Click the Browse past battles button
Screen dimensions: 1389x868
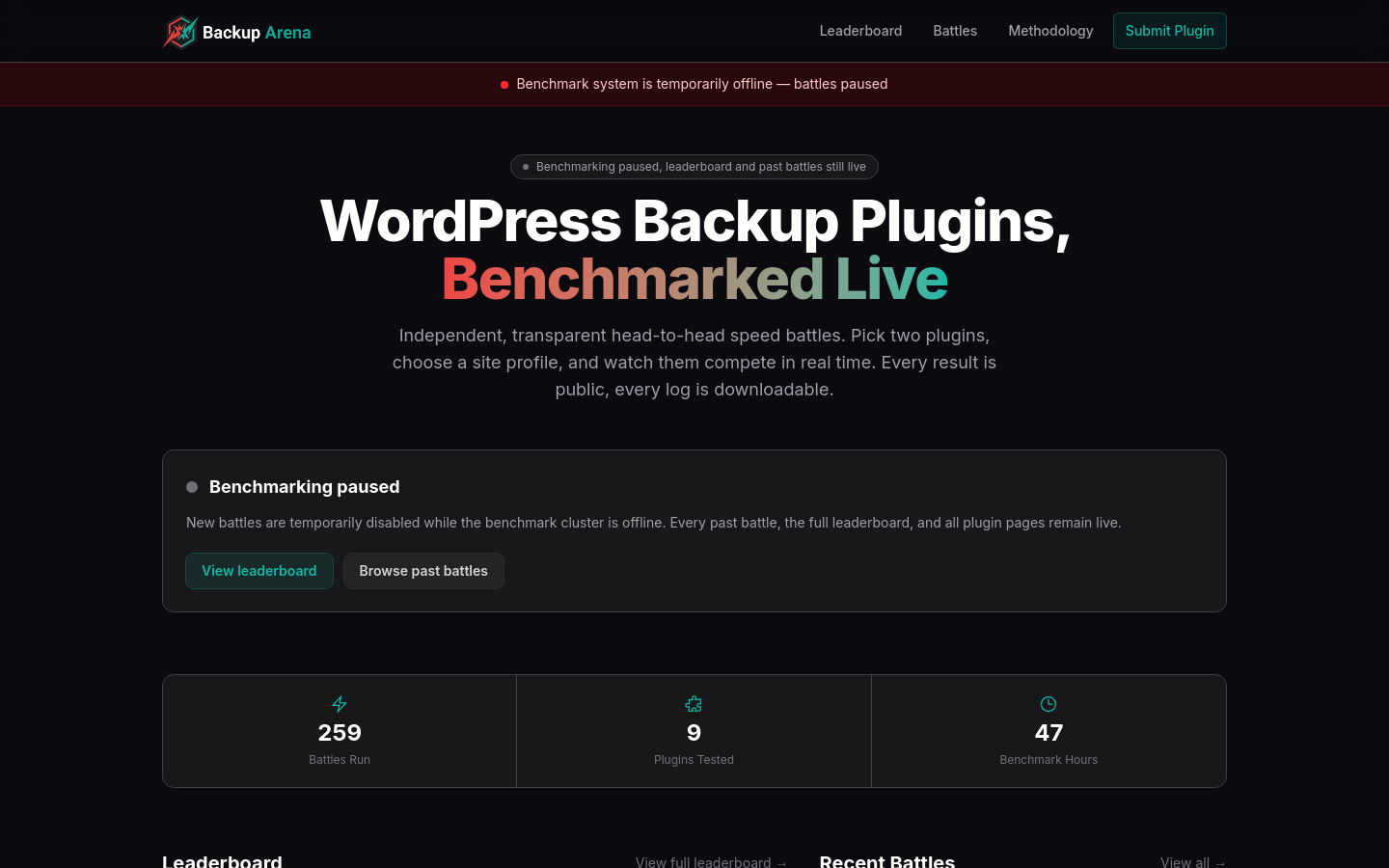coord(423,571)
